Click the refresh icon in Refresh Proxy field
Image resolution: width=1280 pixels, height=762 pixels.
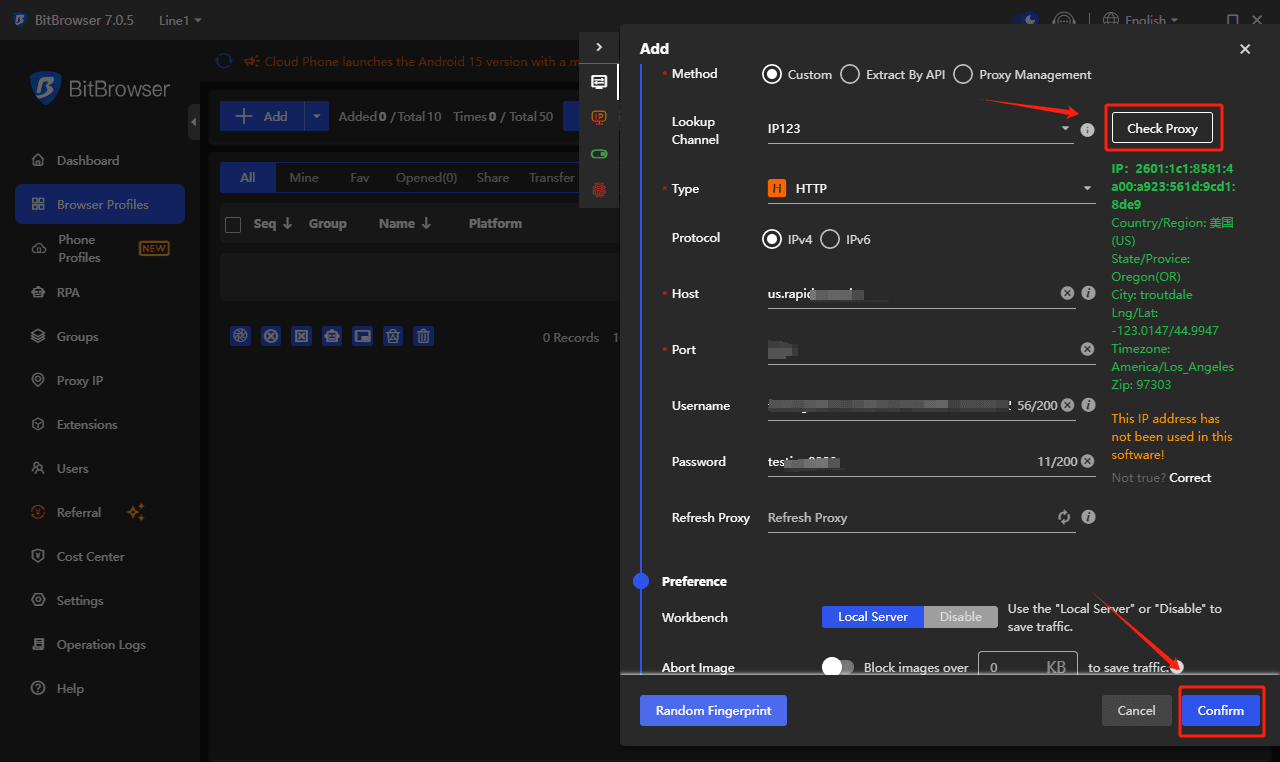click(1064, 517)
